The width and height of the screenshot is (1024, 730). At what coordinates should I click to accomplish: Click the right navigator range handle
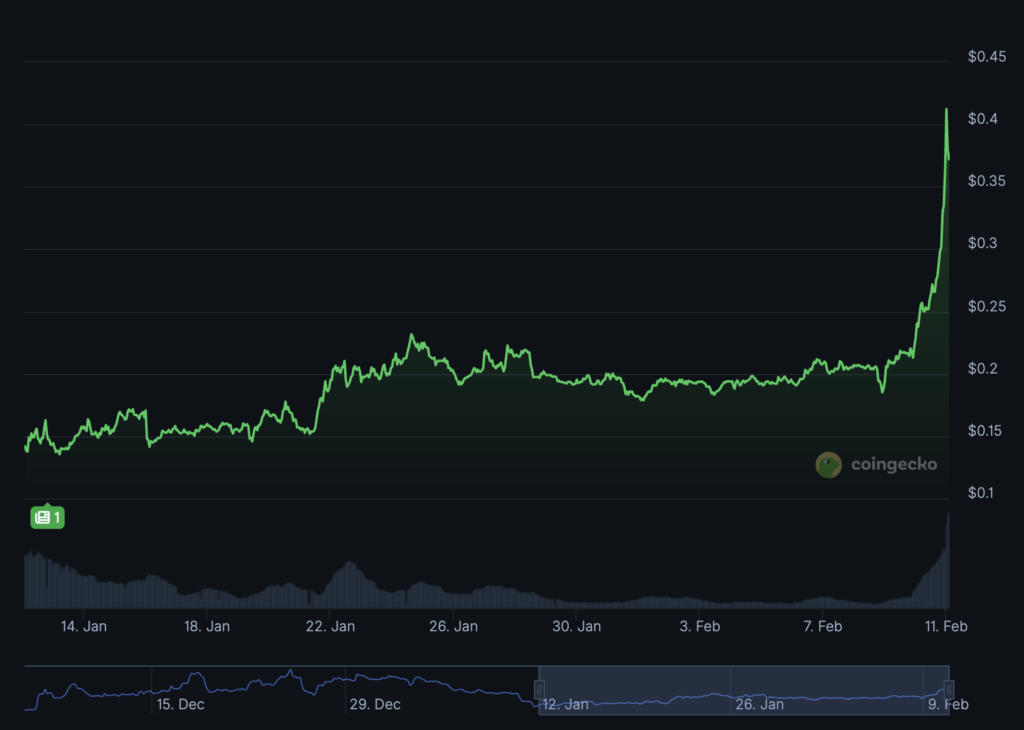tap(949, 689)
